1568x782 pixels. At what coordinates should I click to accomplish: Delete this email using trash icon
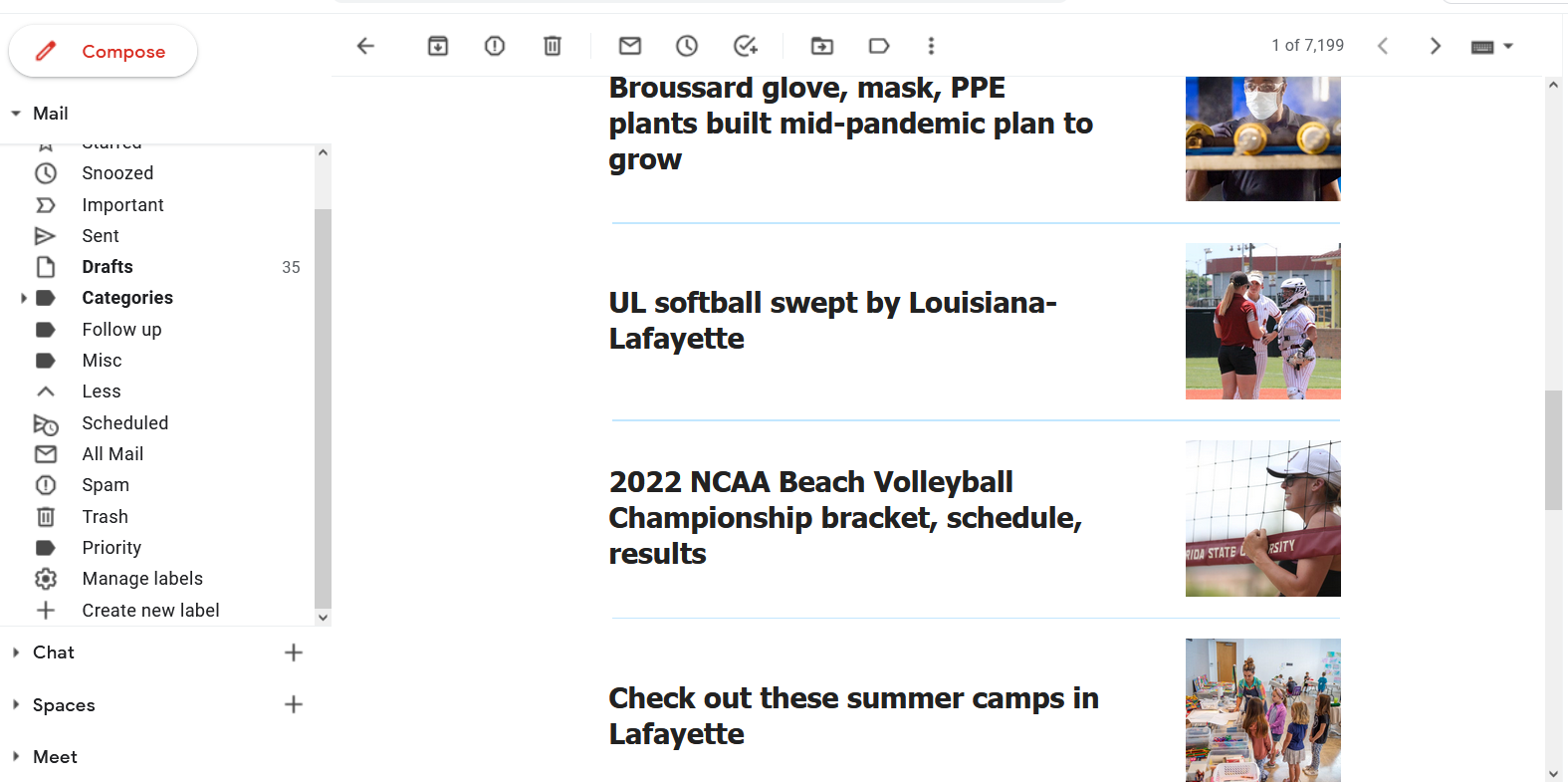click(x=553, y=46)
